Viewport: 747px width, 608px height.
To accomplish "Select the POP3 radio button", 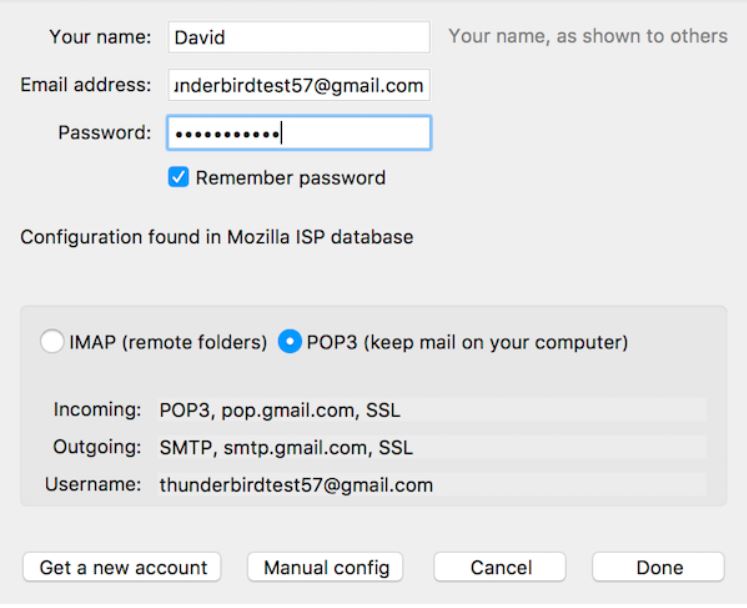I will click(x=290, y=342).
